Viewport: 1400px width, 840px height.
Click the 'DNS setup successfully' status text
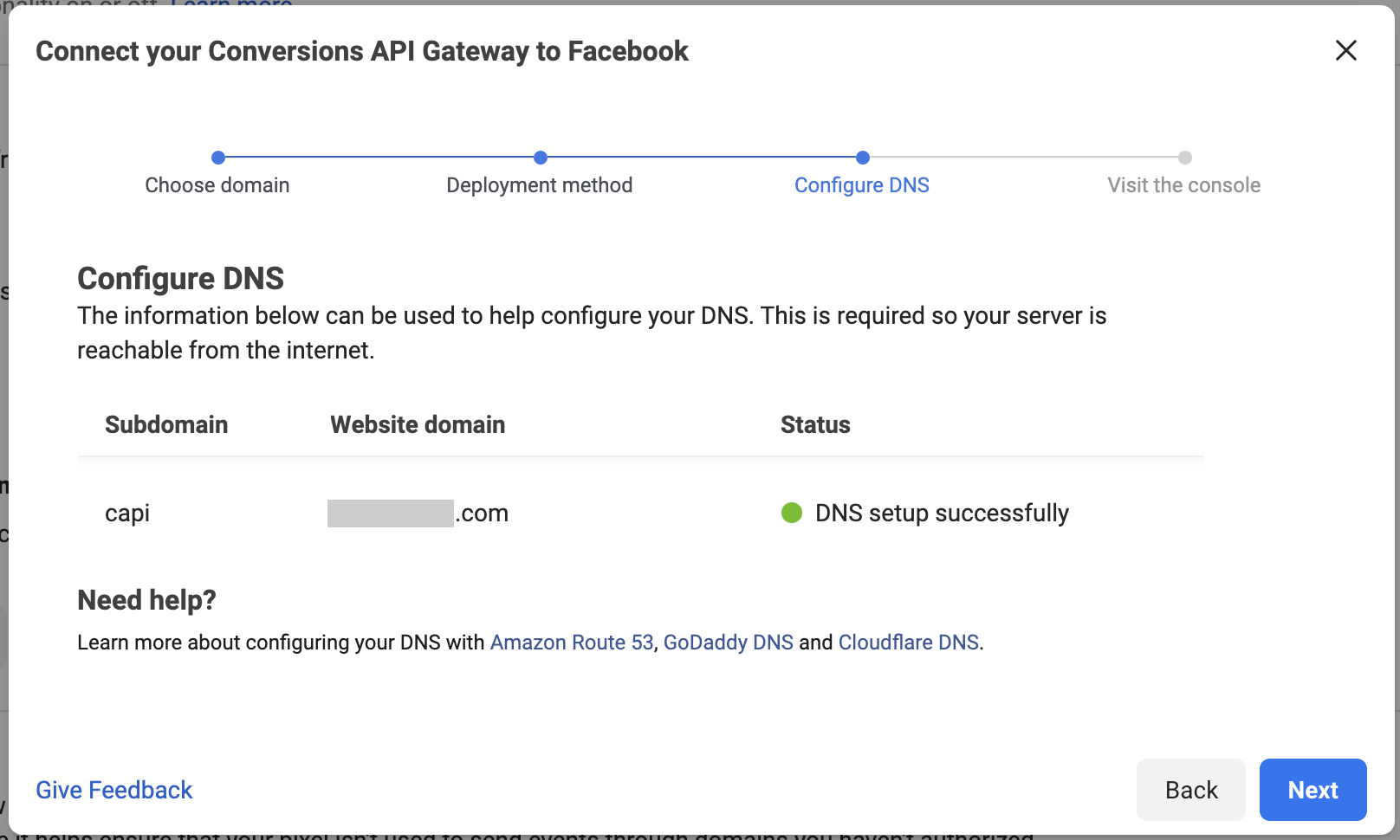[x=942, y=513]
